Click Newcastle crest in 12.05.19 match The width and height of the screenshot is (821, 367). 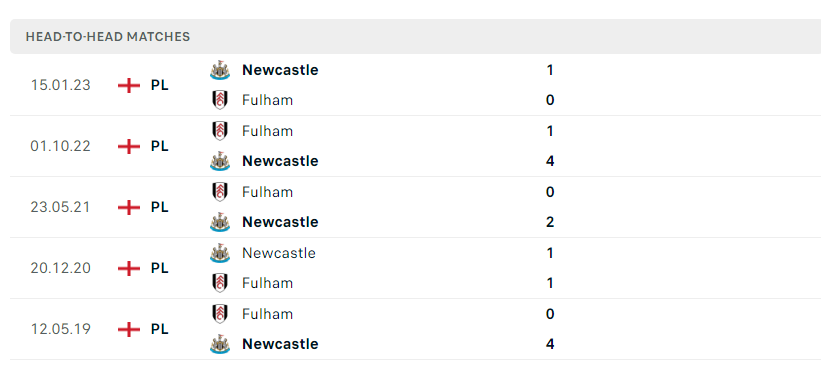click(220, 344)
